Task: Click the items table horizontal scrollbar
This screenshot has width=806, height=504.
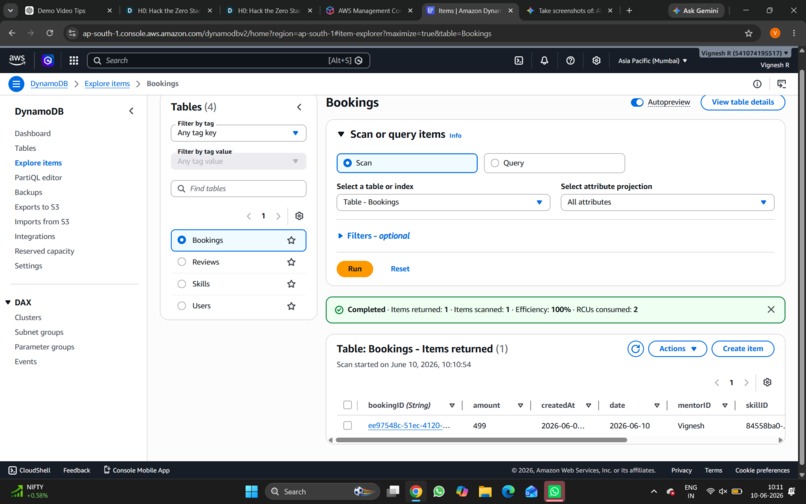Action: tap(481, 440)
